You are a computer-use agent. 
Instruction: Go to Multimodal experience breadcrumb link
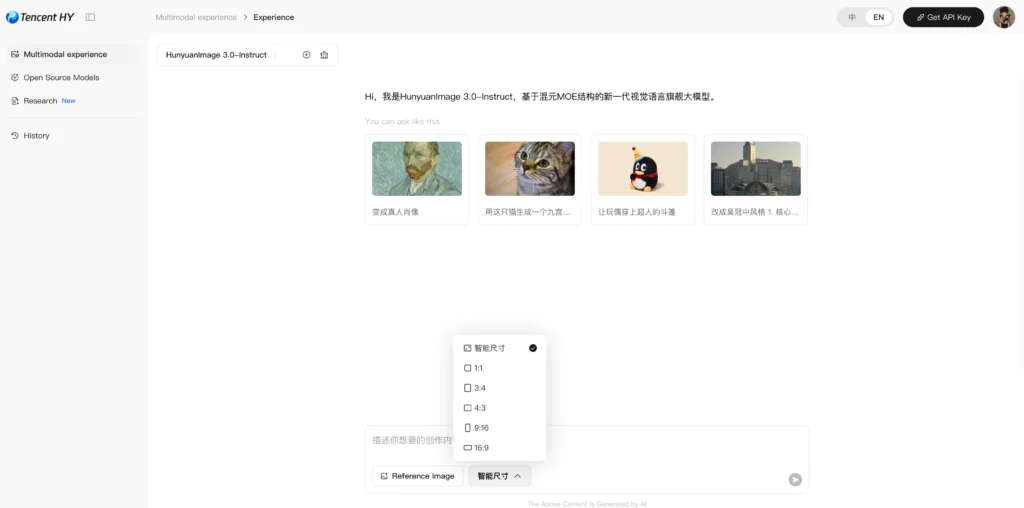(x=196, y=18)
